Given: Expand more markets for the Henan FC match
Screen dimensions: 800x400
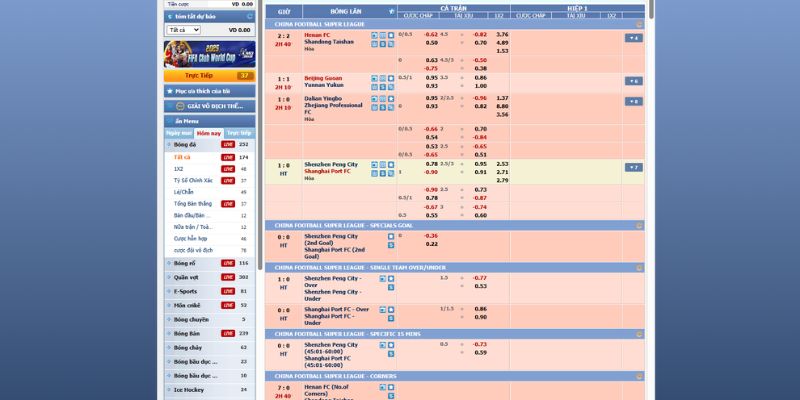Looking at the screenshot, I should (x=633, y=38).
